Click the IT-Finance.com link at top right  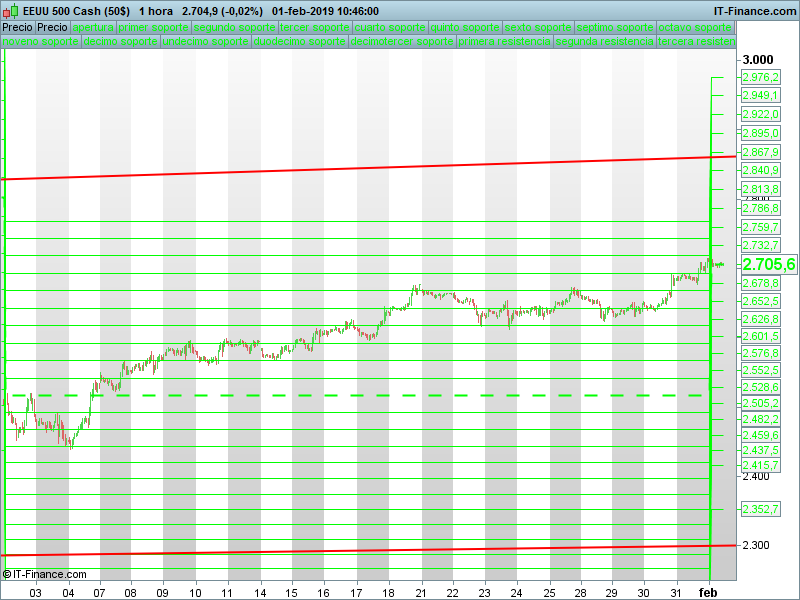click(x=754, y=10)
